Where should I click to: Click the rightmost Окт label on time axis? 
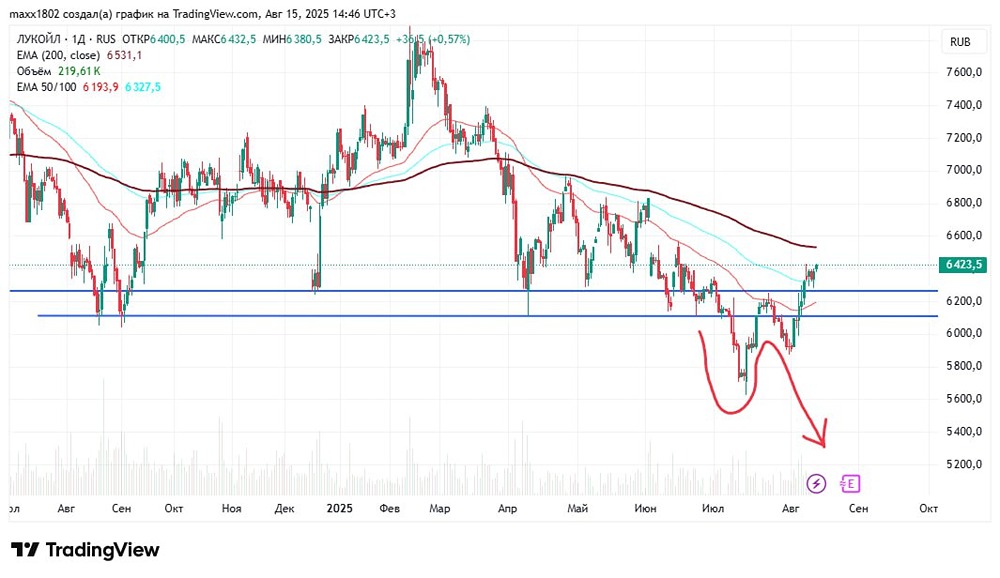[x=929, y=508]
